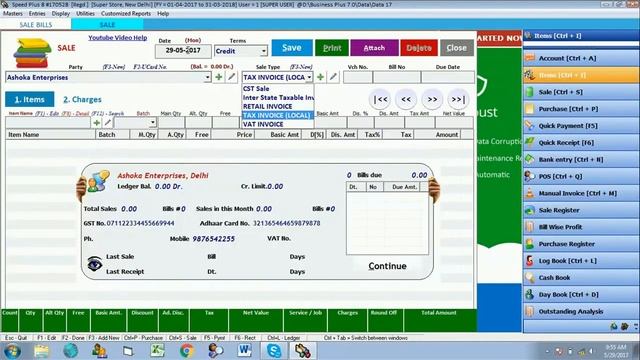Viewport: 640px width, 360px height.
Task: Click the Print button
Action: point(332,48)
